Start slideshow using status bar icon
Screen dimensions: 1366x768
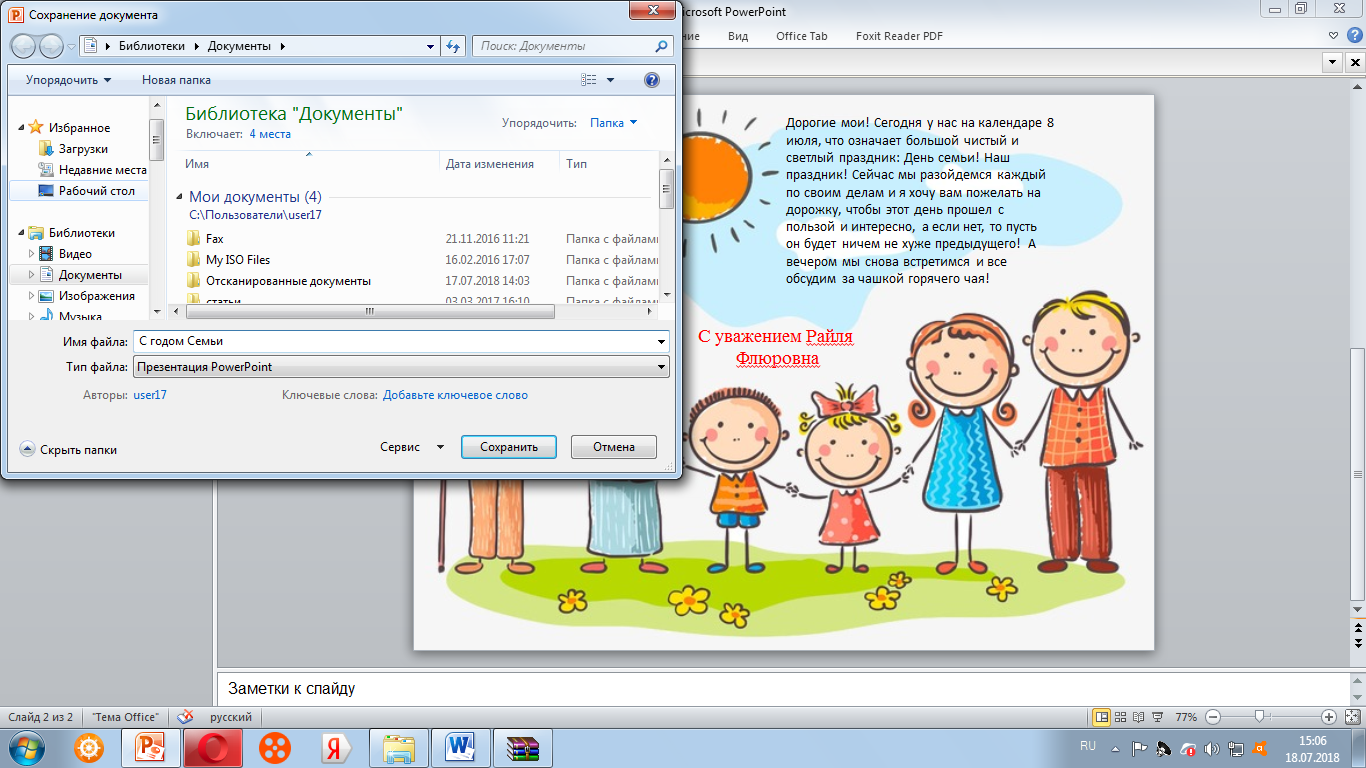pos(1157,717)
